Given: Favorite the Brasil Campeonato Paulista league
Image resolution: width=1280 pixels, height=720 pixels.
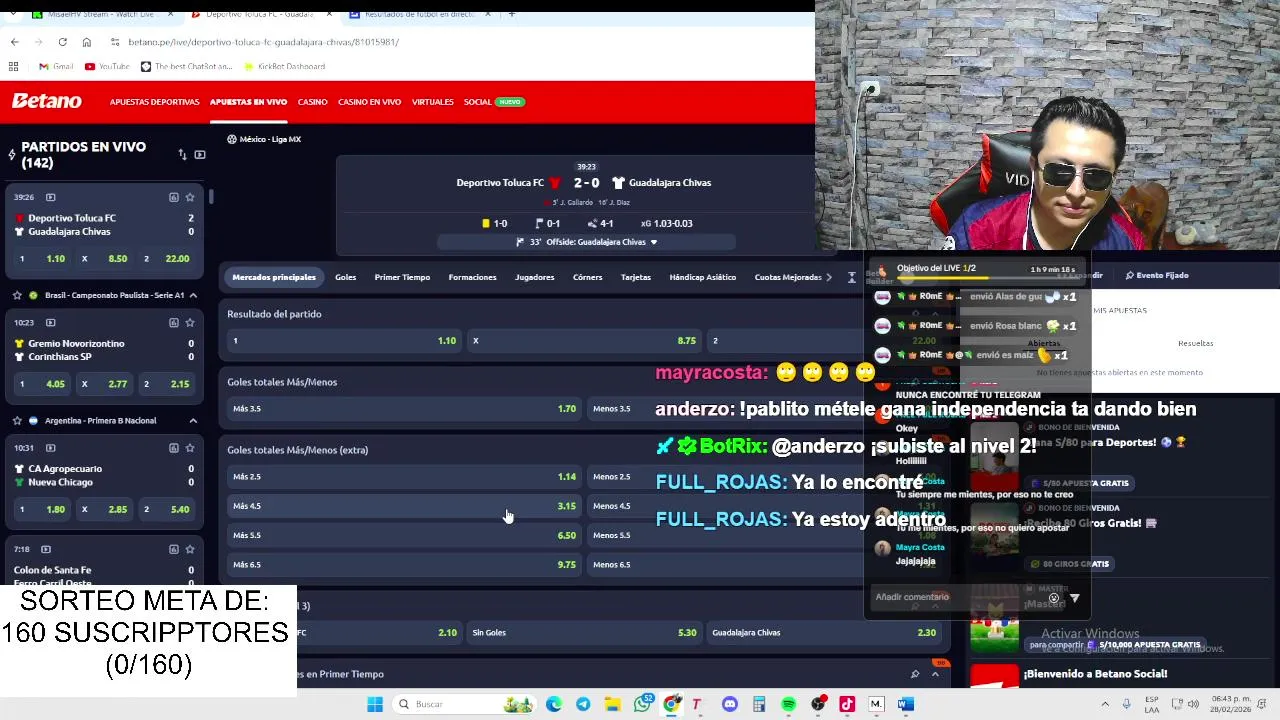Looking at the screenshot, I should click(x=17, y=295).
